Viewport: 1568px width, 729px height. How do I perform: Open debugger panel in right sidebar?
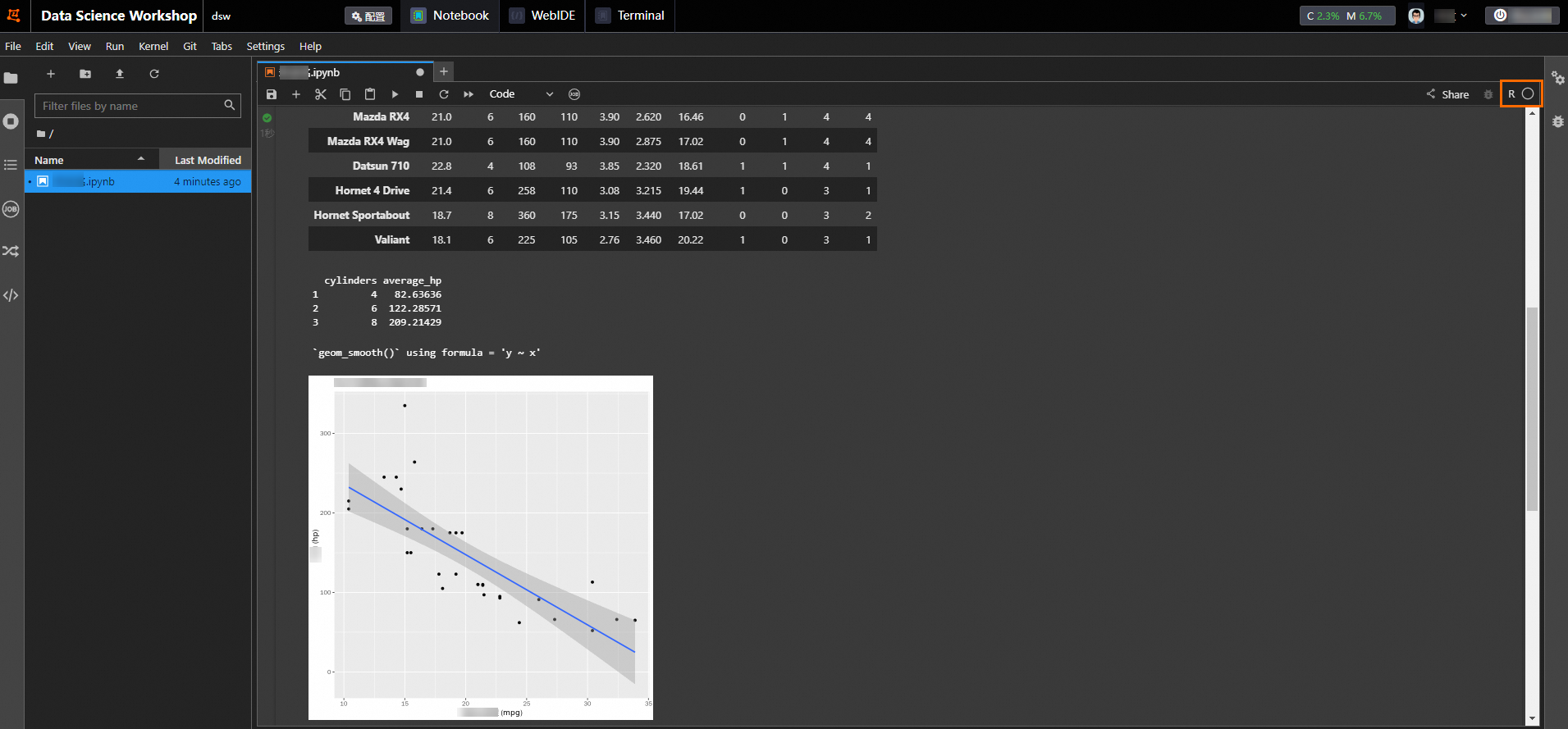pos(1557,121)
